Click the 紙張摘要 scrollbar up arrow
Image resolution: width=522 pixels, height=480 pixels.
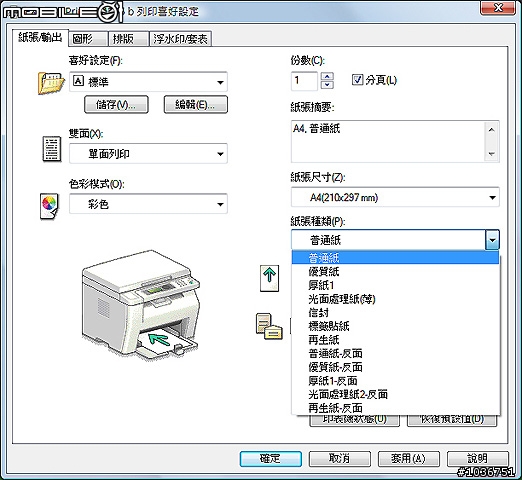click(x=492, y=130)
